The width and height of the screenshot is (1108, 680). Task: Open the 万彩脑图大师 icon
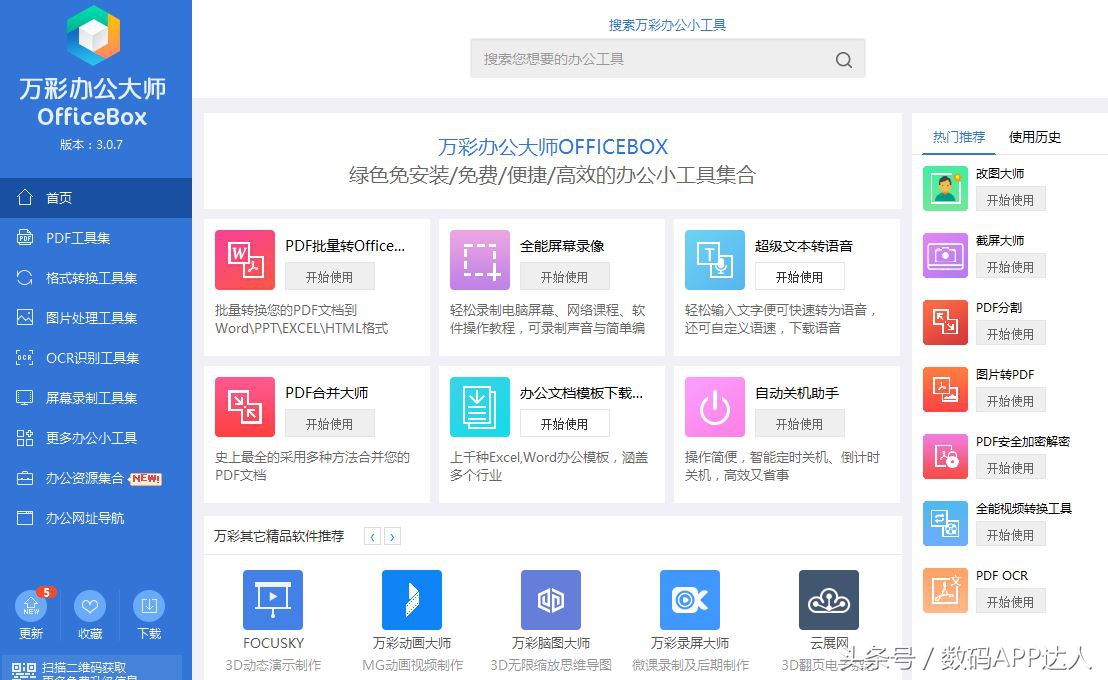click(551, 600)
